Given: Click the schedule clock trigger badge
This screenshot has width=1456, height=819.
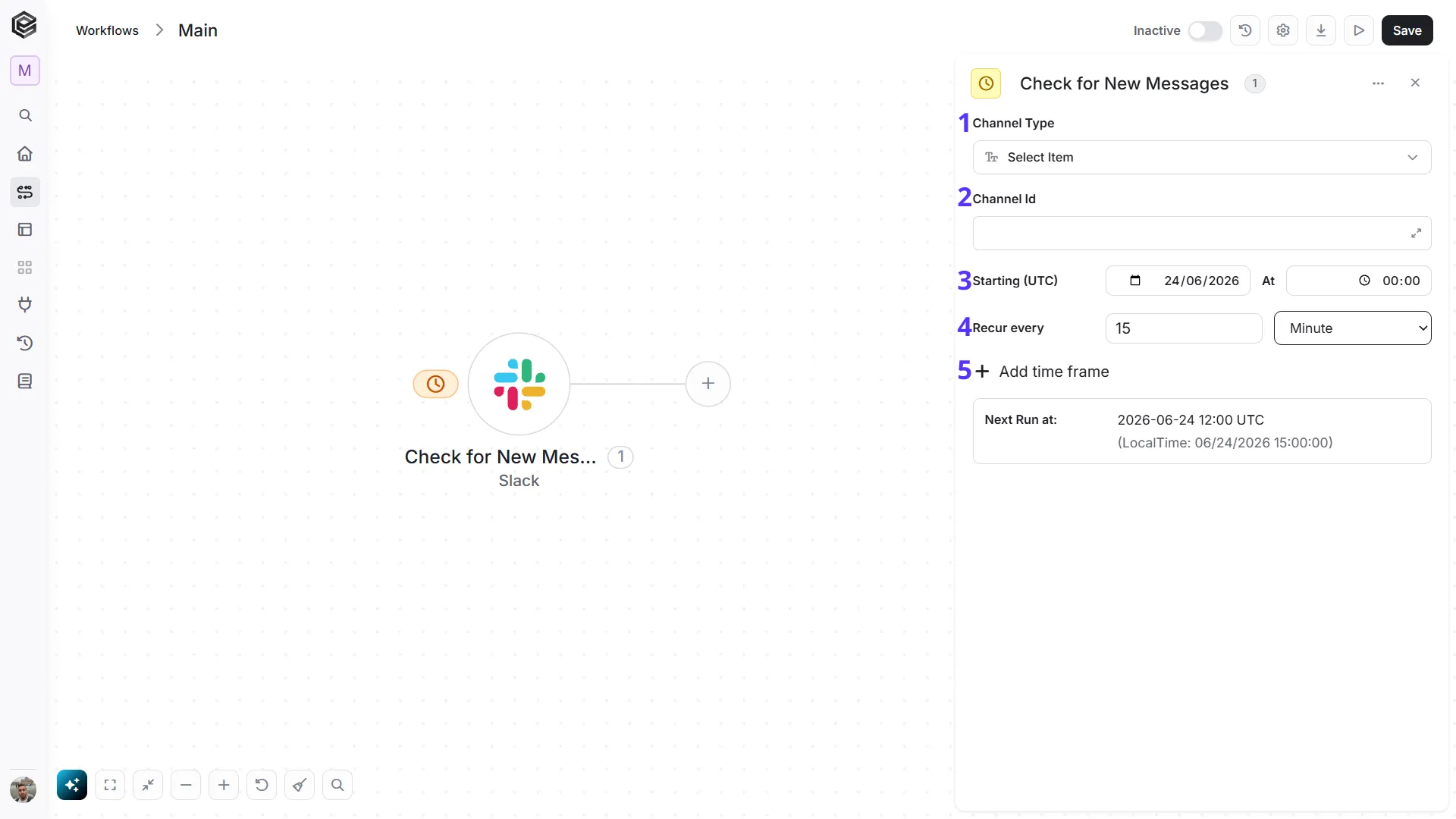Looking at the screenshot, I should (x=435, y=384).
